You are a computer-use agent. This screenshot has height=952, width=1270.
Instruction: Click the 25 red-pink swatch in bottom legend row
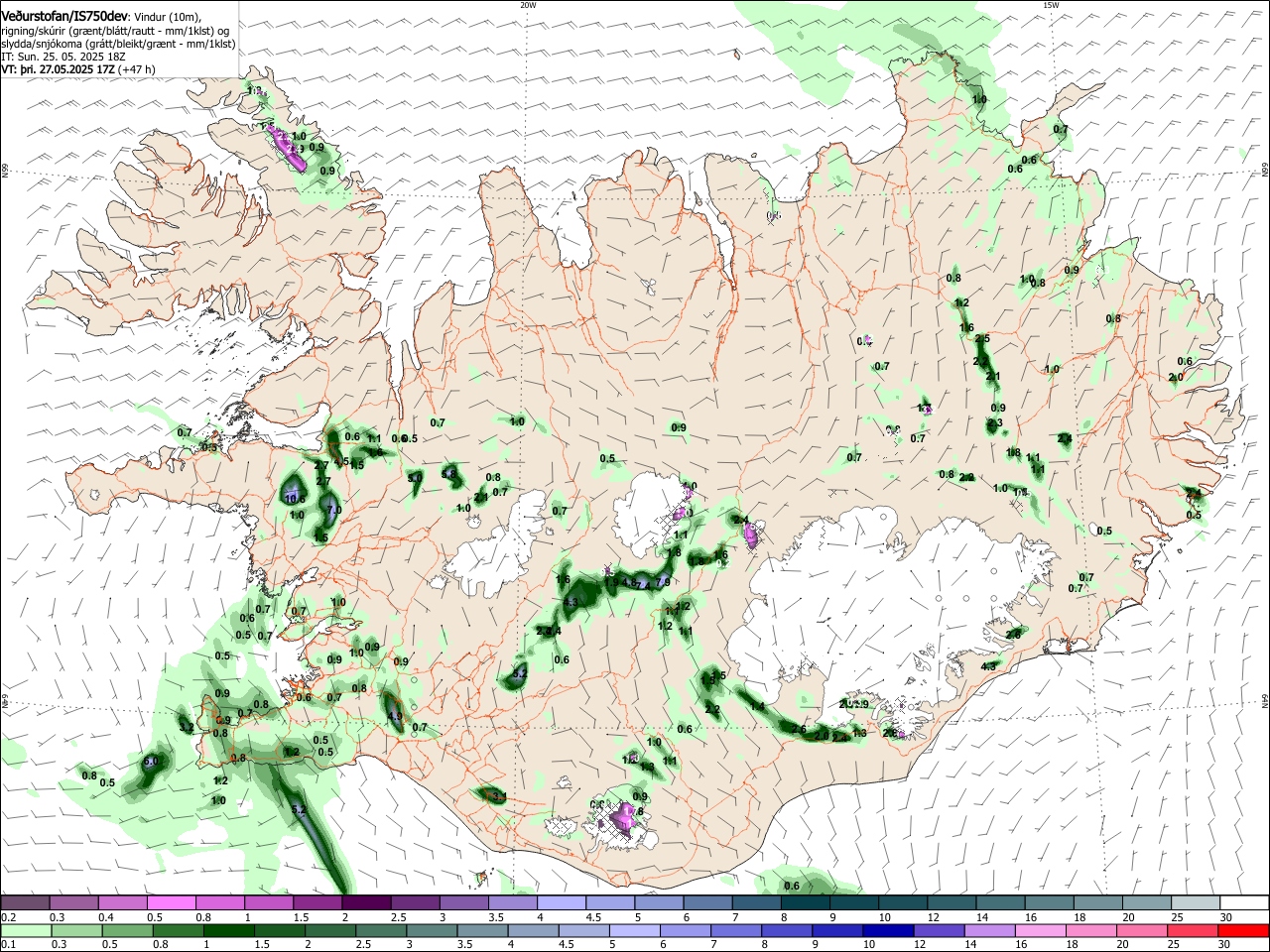(1193, 930)
